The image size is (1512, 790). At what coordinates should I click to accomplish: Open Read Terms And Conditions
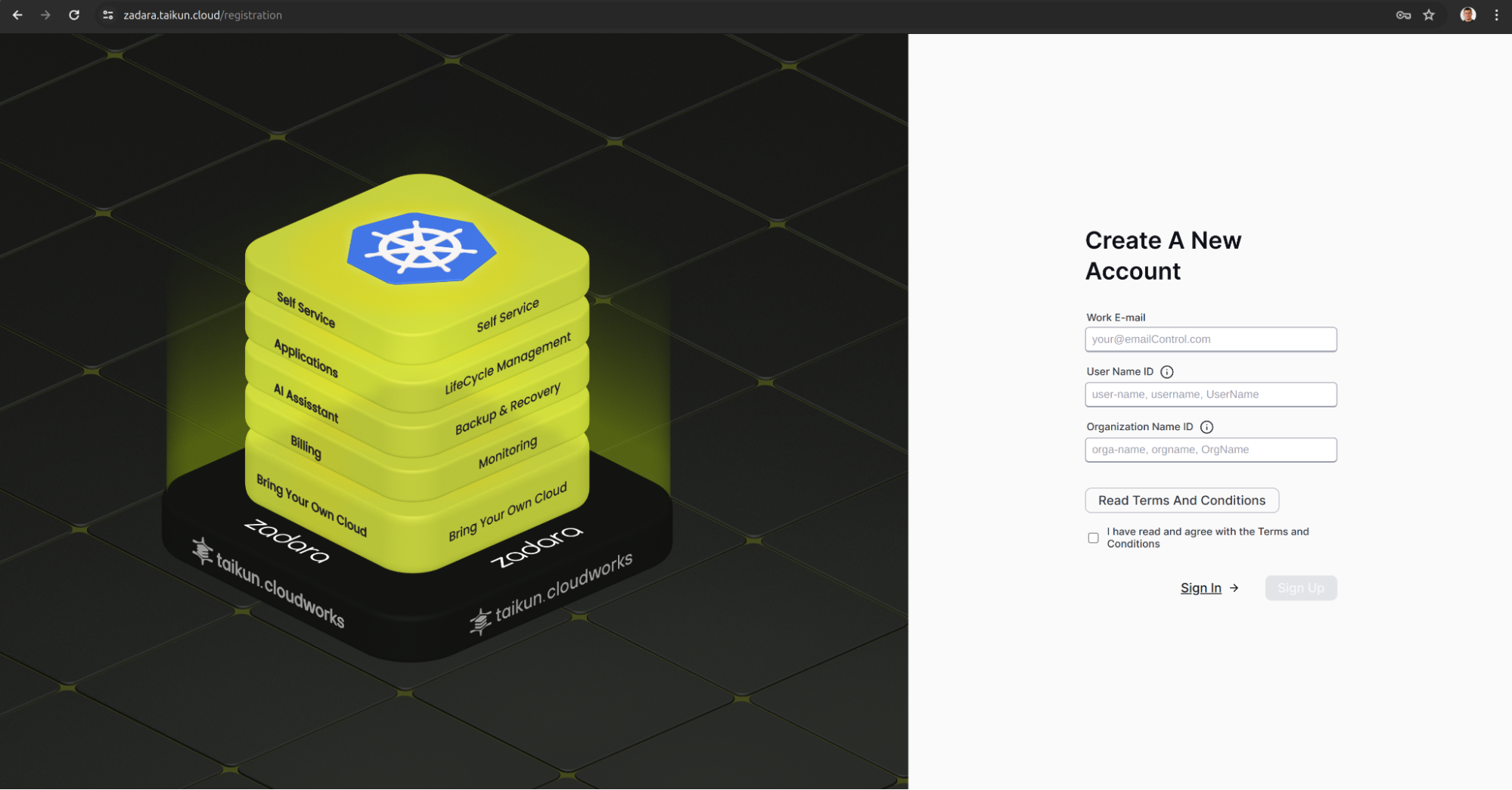[1181, 500]
